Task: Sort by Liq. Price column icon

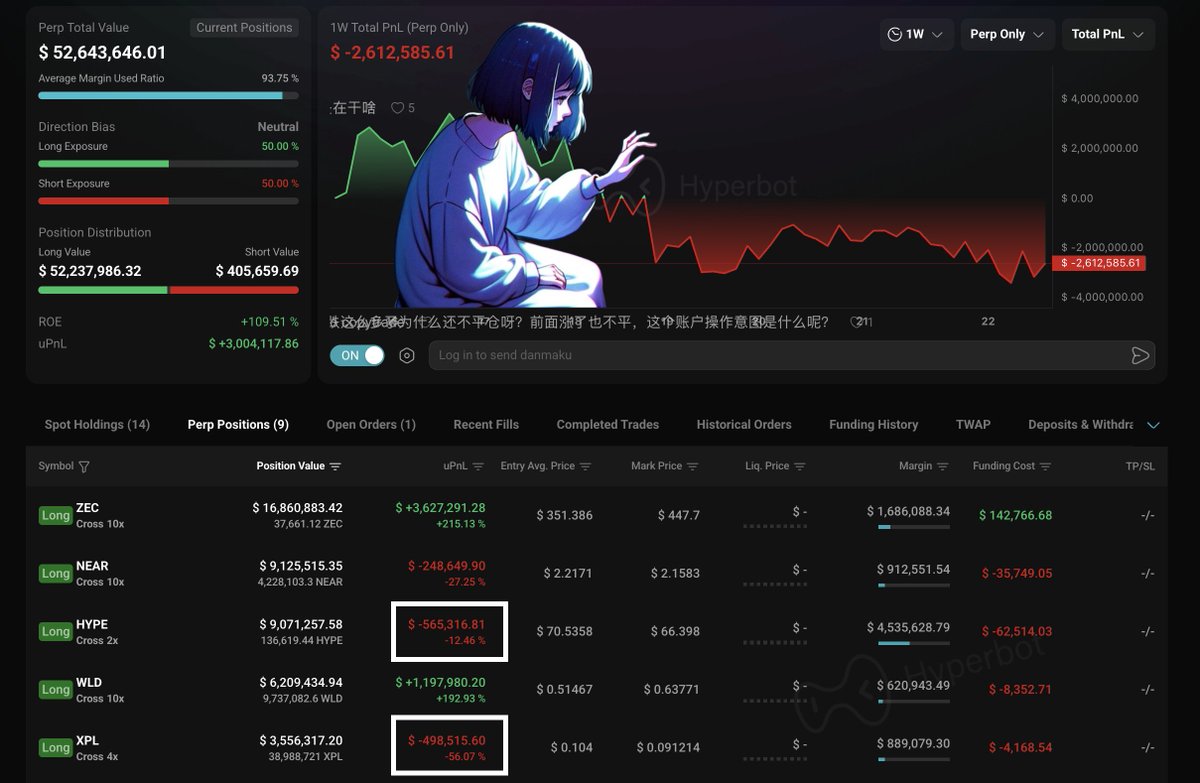Action: (x=799, y=467)
